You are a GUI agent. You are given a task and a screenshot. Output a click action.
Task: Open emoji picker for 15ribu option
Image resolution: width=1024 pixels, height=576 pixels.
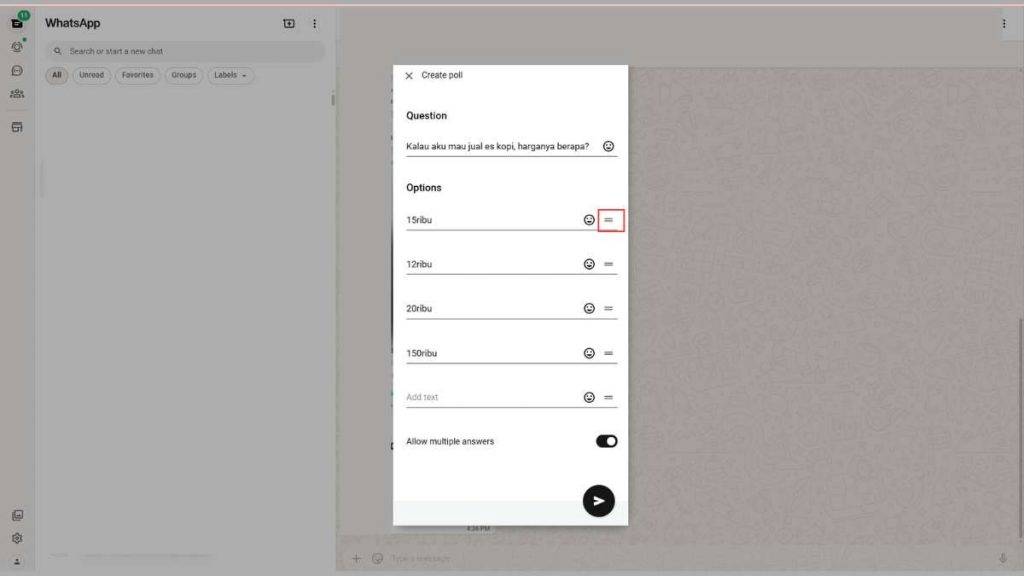click(589, 220)
